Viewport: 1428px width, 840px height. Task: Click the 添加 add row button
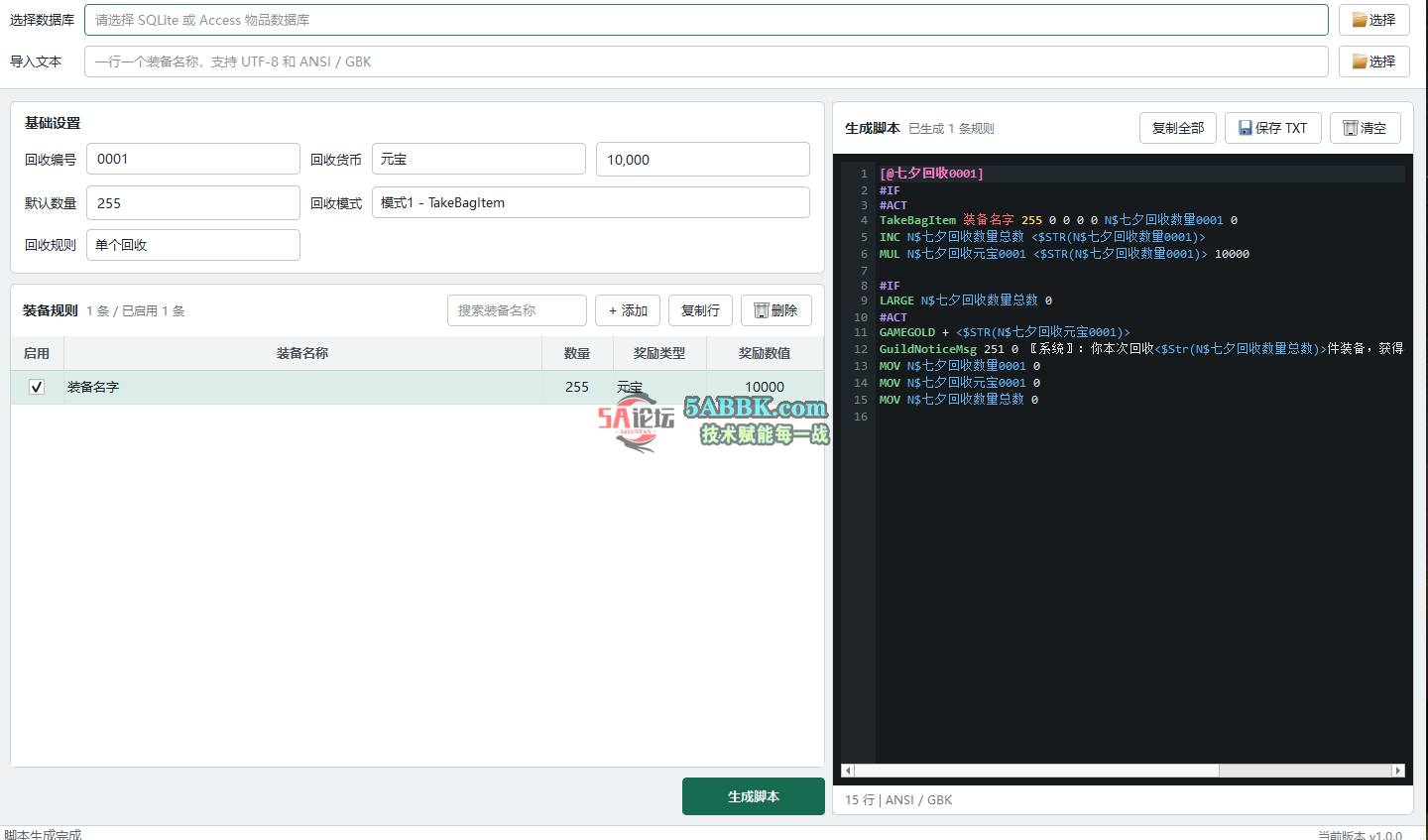pyautogui.click(x=628, y=310)
